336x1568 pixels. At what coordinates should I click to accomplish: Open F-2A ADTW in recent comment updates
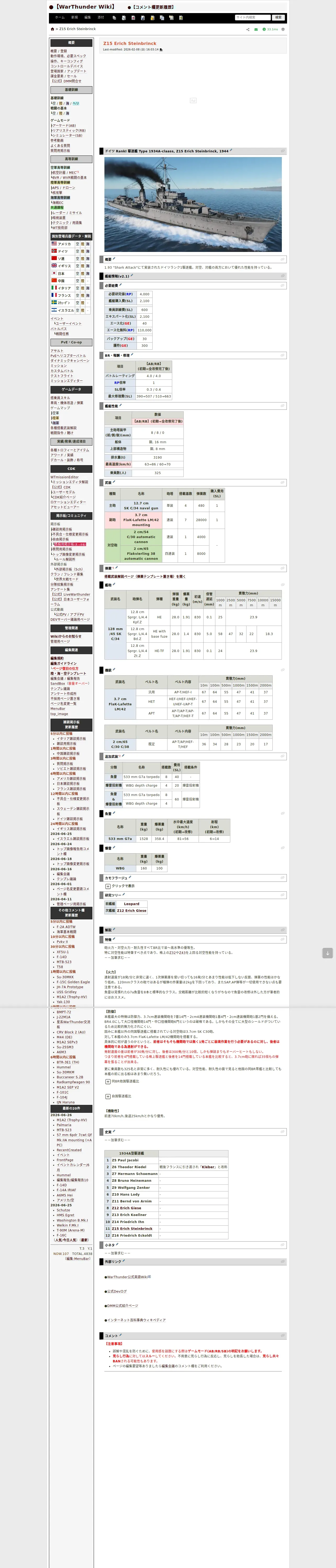pyautogui.click(x=66, y=926)
